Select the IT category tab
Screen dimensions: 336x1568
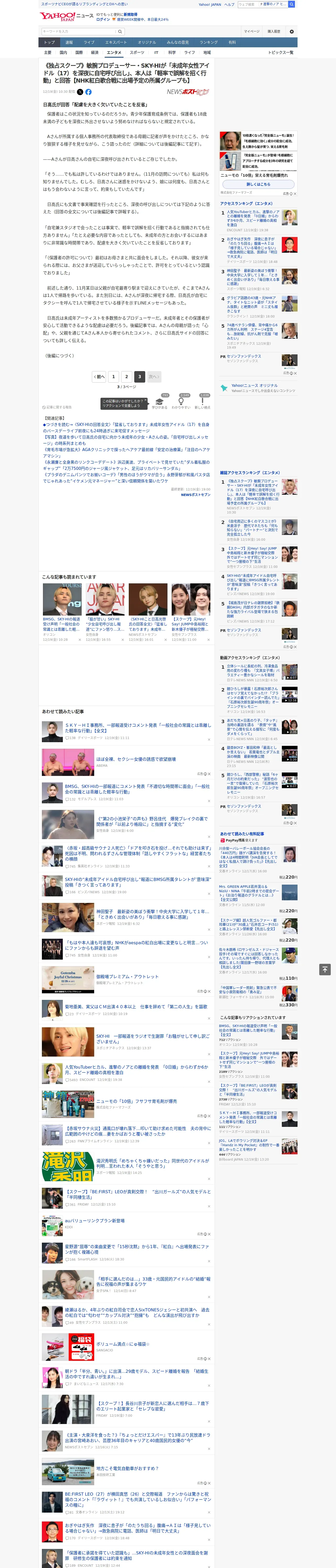click(156, 52)
